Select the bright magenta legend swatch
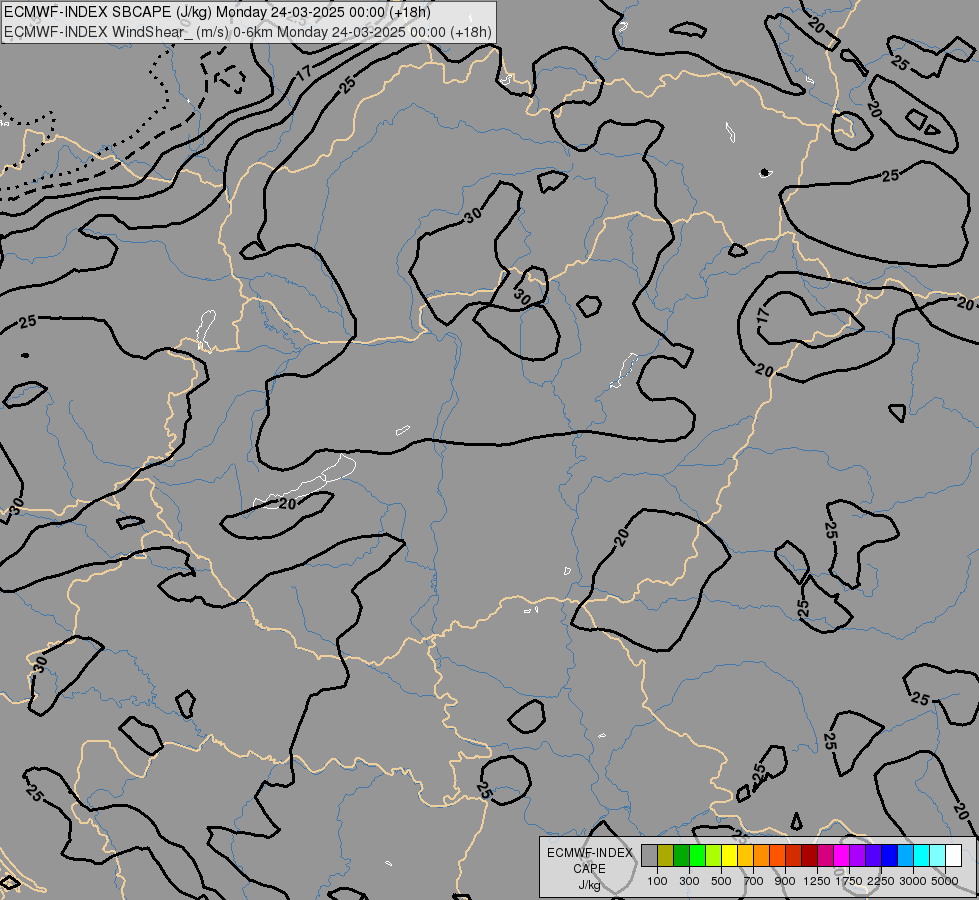The height and width of the screenshot is (900, 979). 841,855
